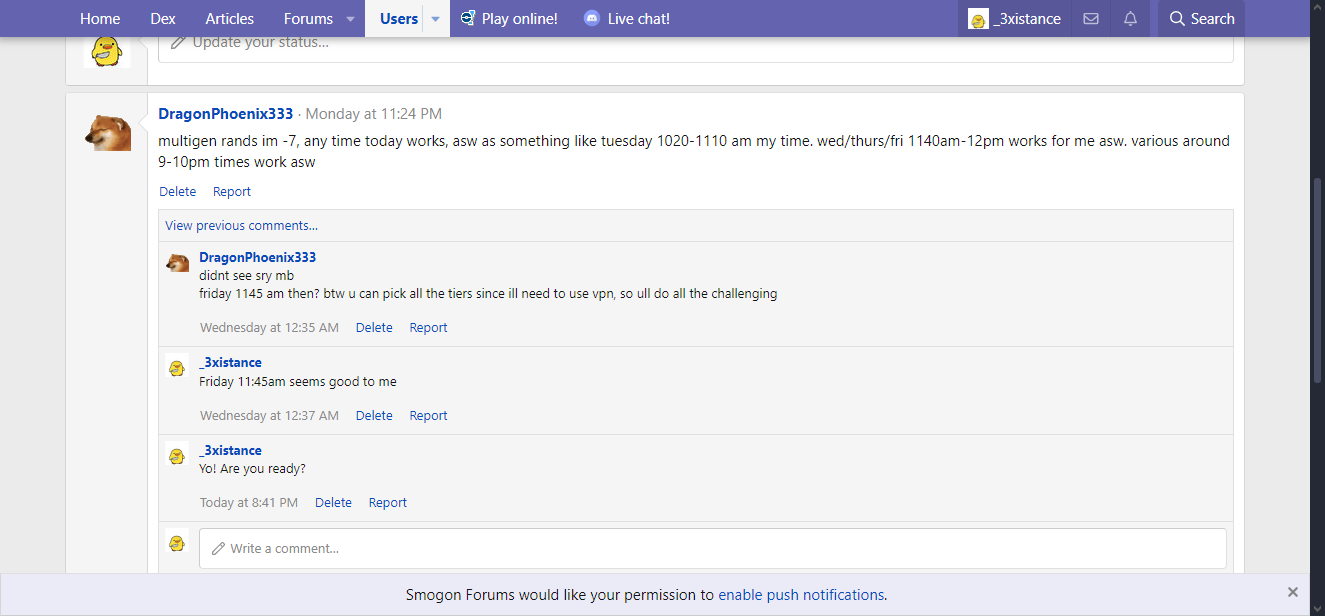Click in the Write a comment field

coord(712,548)
